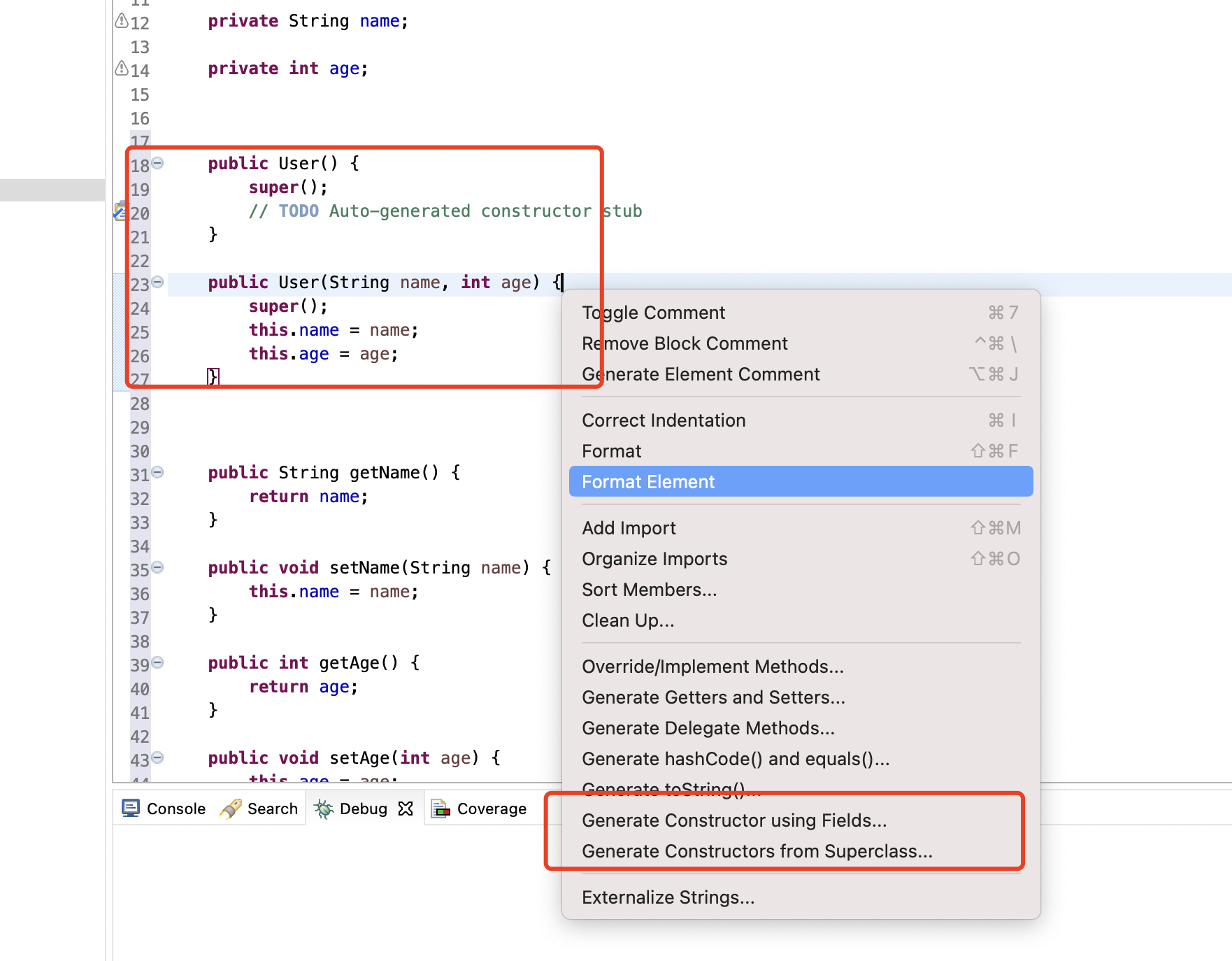Open Clean Up dialog

tap(801, 620)
